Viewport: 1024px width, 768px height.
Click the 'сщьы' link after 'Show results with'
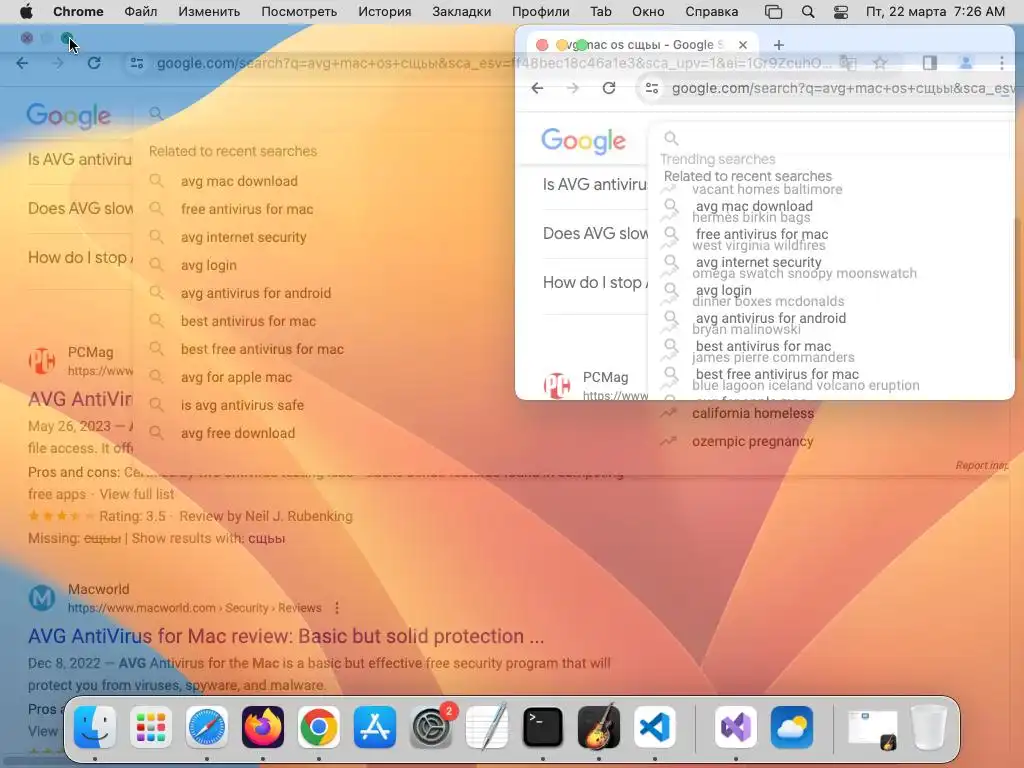[x=266, y=539]
